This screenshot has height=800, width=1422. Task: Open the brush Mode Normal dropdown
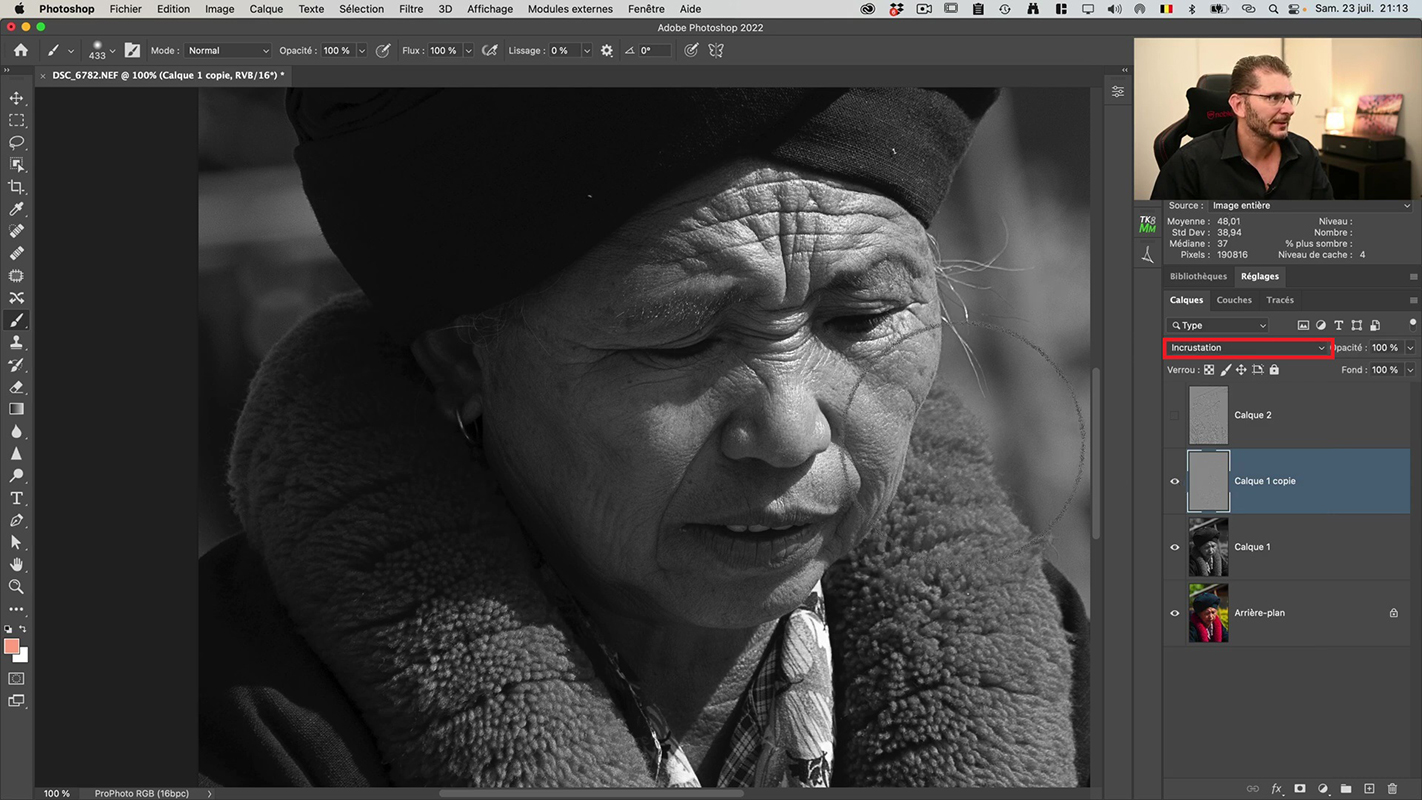click(x=228, y=51)
